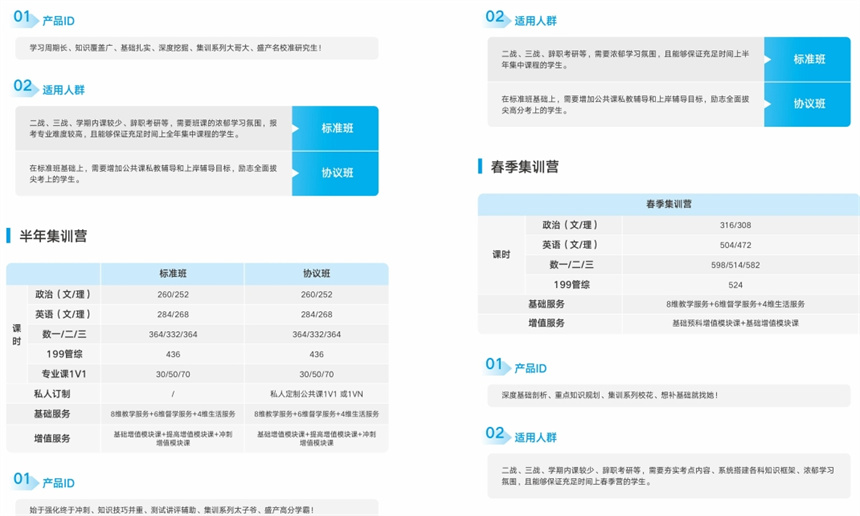The height and width of the screenshot is (516, 860).
Task: Click 364/332/364 in the 标准班 column
Action: [173, 334]
